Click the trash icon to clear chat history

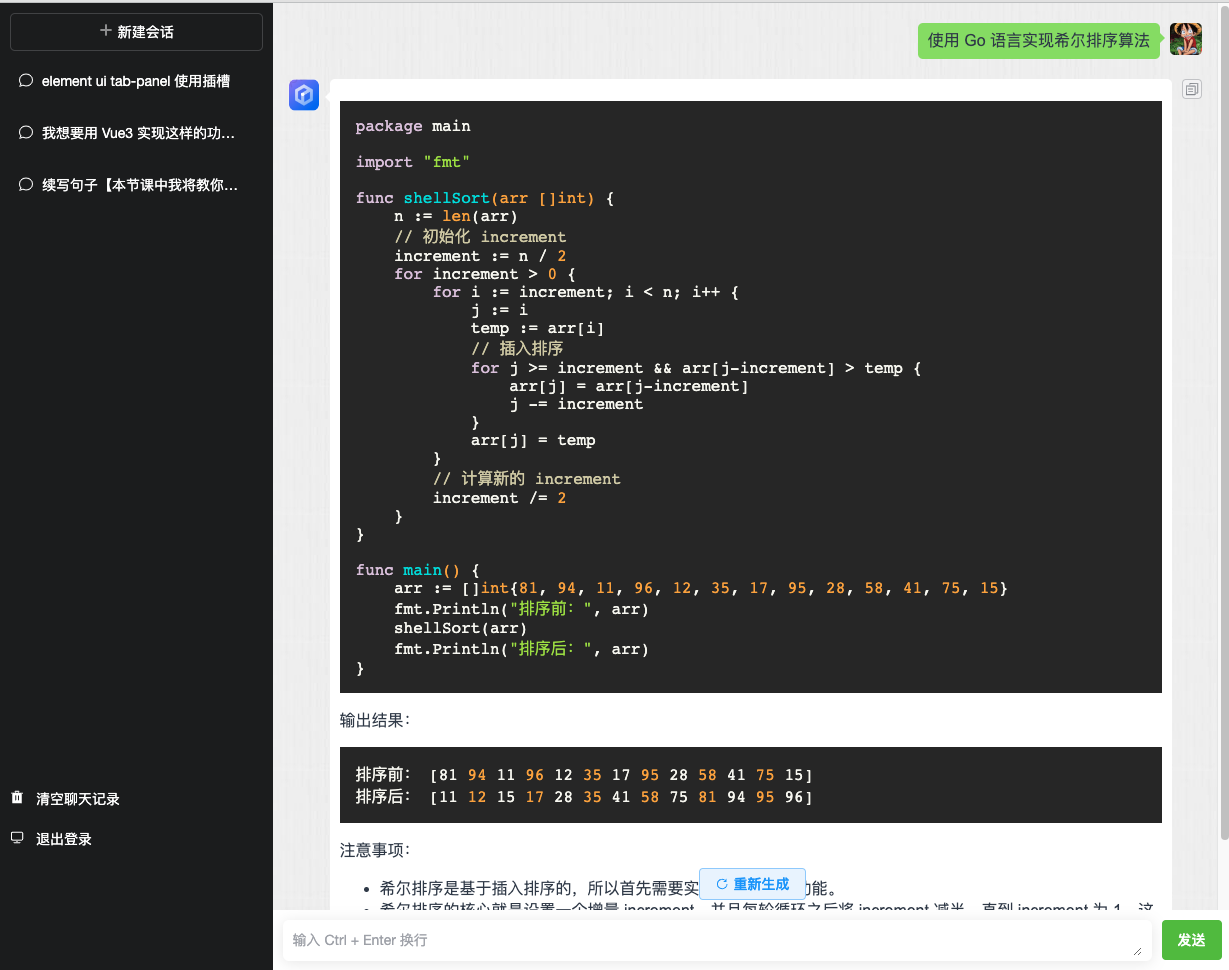[17, 798]
